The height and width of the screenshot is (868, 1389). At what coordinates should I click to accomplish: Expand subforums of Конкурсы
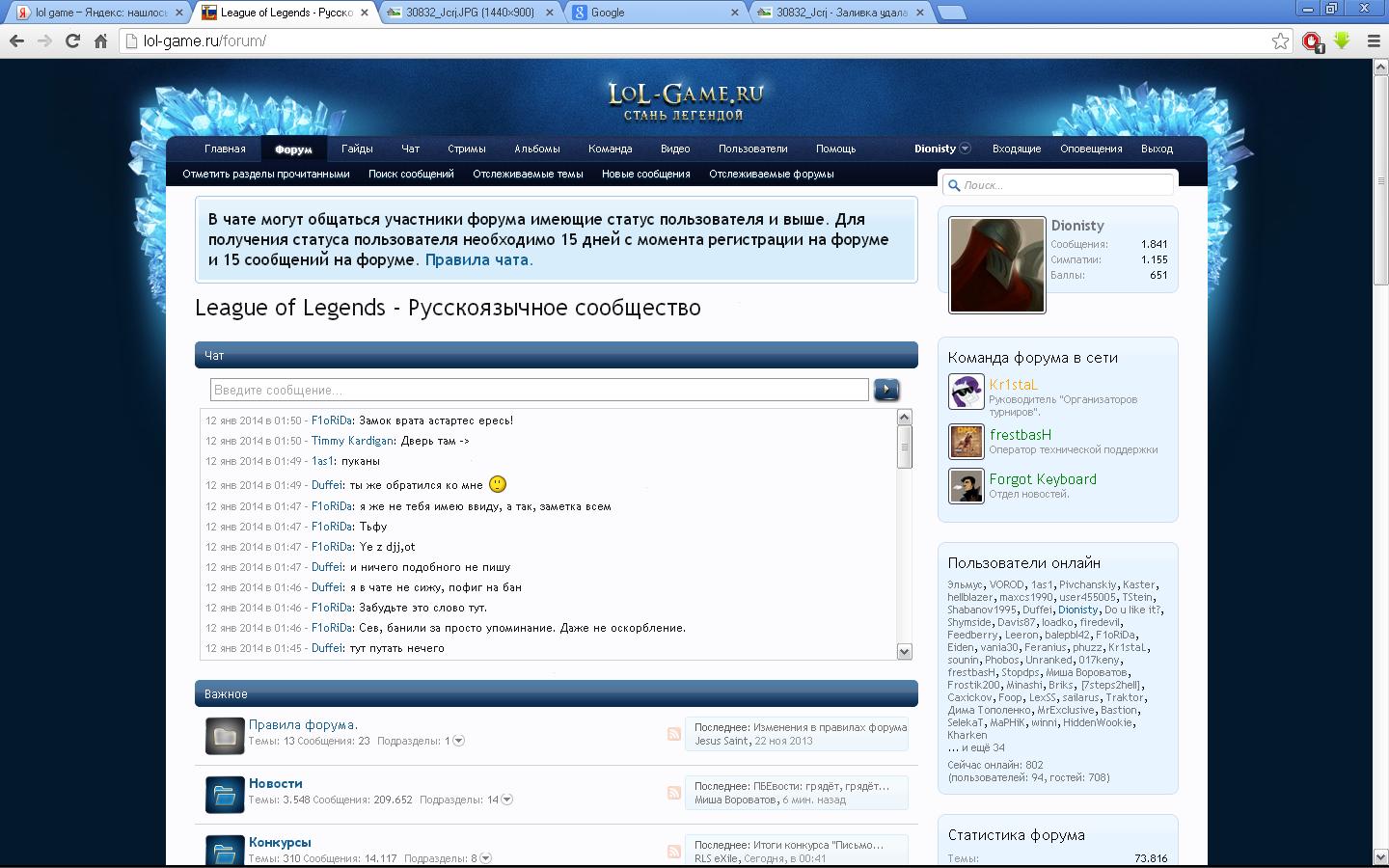[x=486, y=858]
